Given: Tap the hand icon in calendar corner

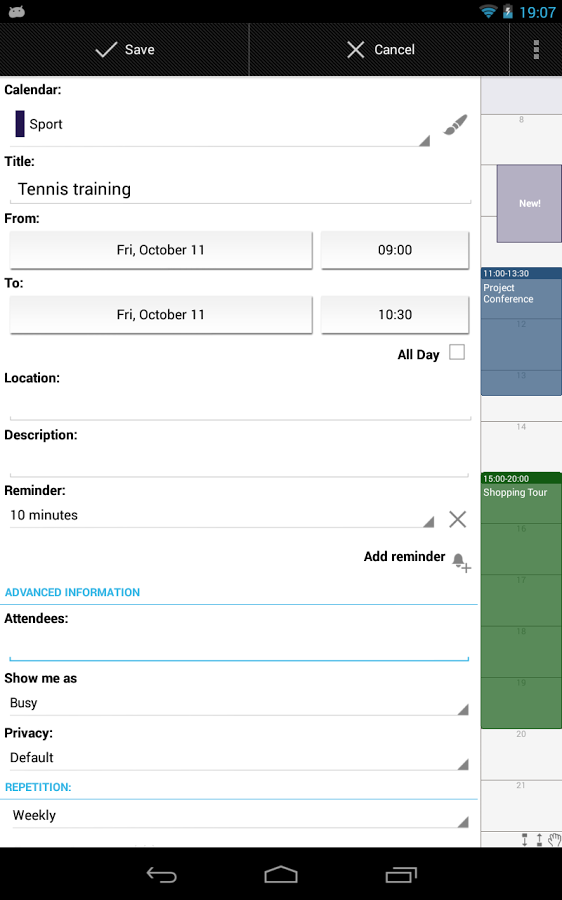Looking at the screenshot, I should coord(554,840).
